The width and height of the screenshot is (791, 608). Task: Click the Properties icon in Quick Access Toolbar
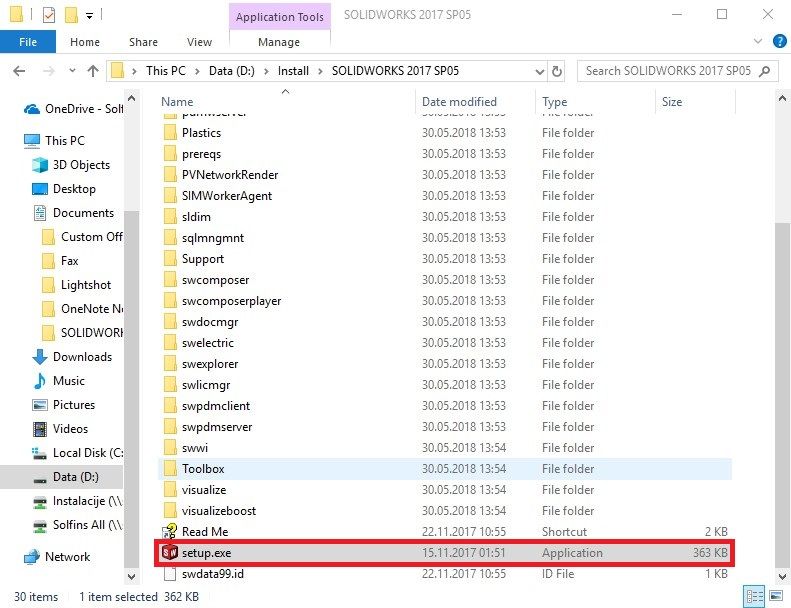coord(48,15)
